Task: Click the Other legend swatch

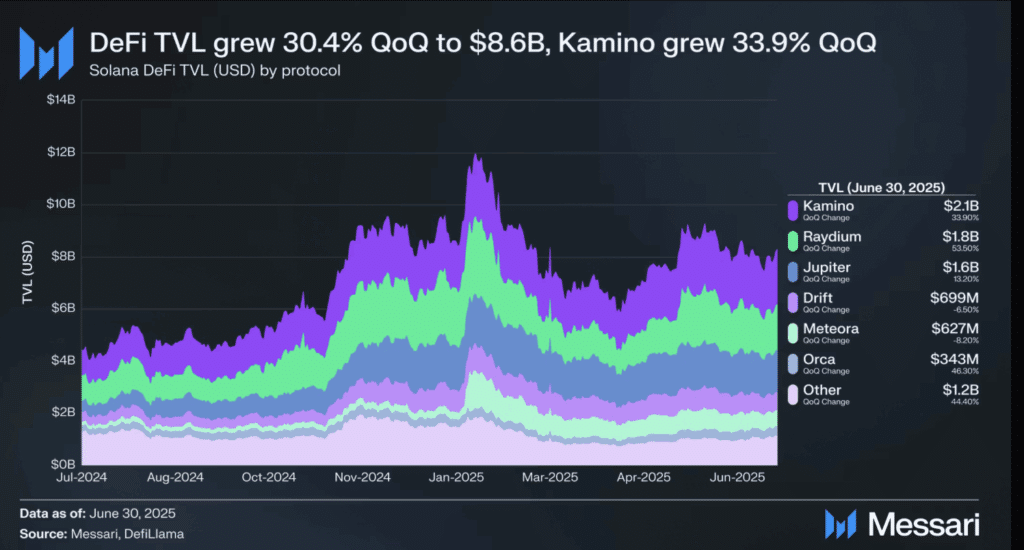Action: (x=793, y=395)
